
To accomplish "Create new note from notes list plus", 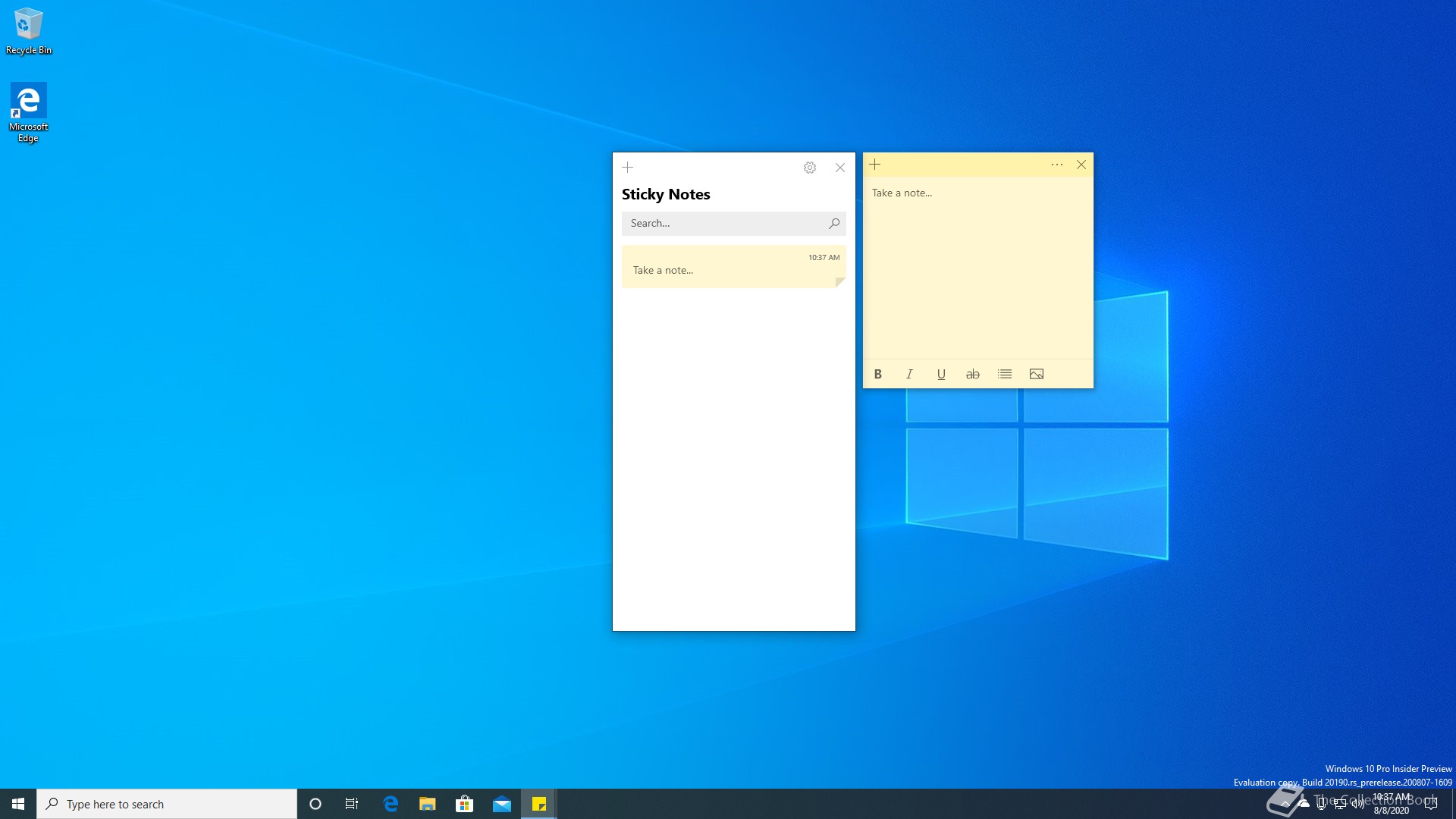I will click(628, 168).
